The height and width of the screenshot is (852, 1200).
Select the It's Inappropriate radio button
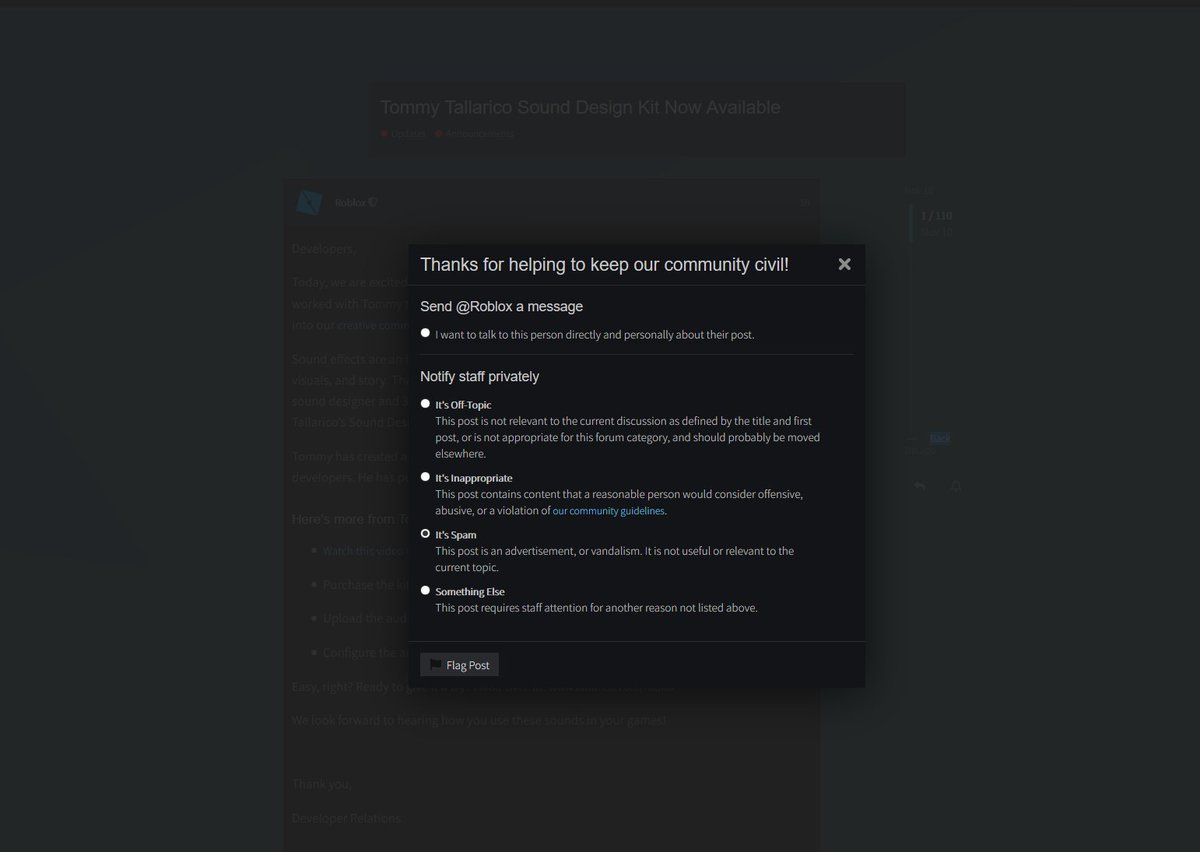425,476
